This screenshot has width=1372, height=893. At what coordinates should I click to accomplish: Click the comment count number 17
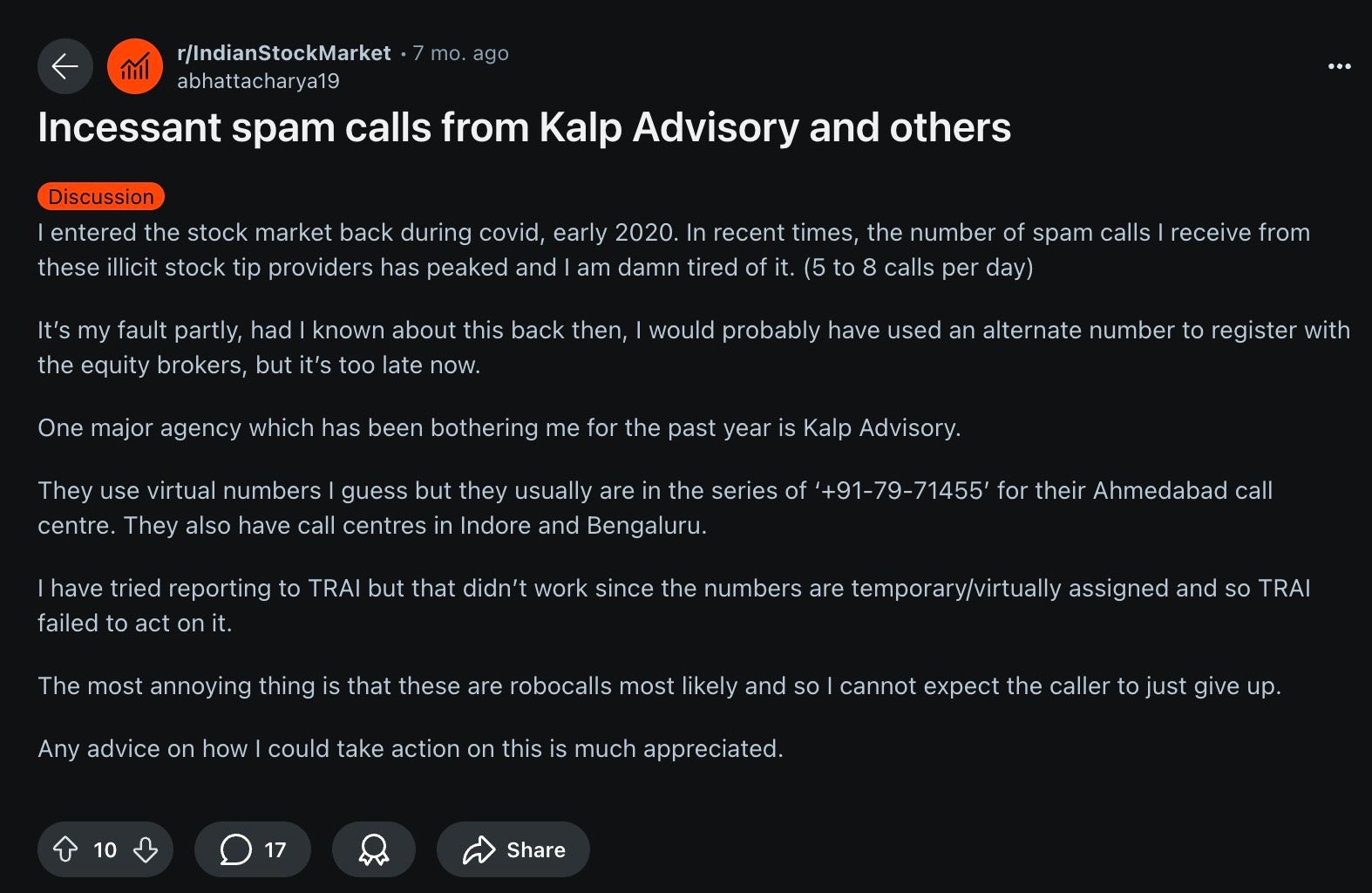click(275, 849)
